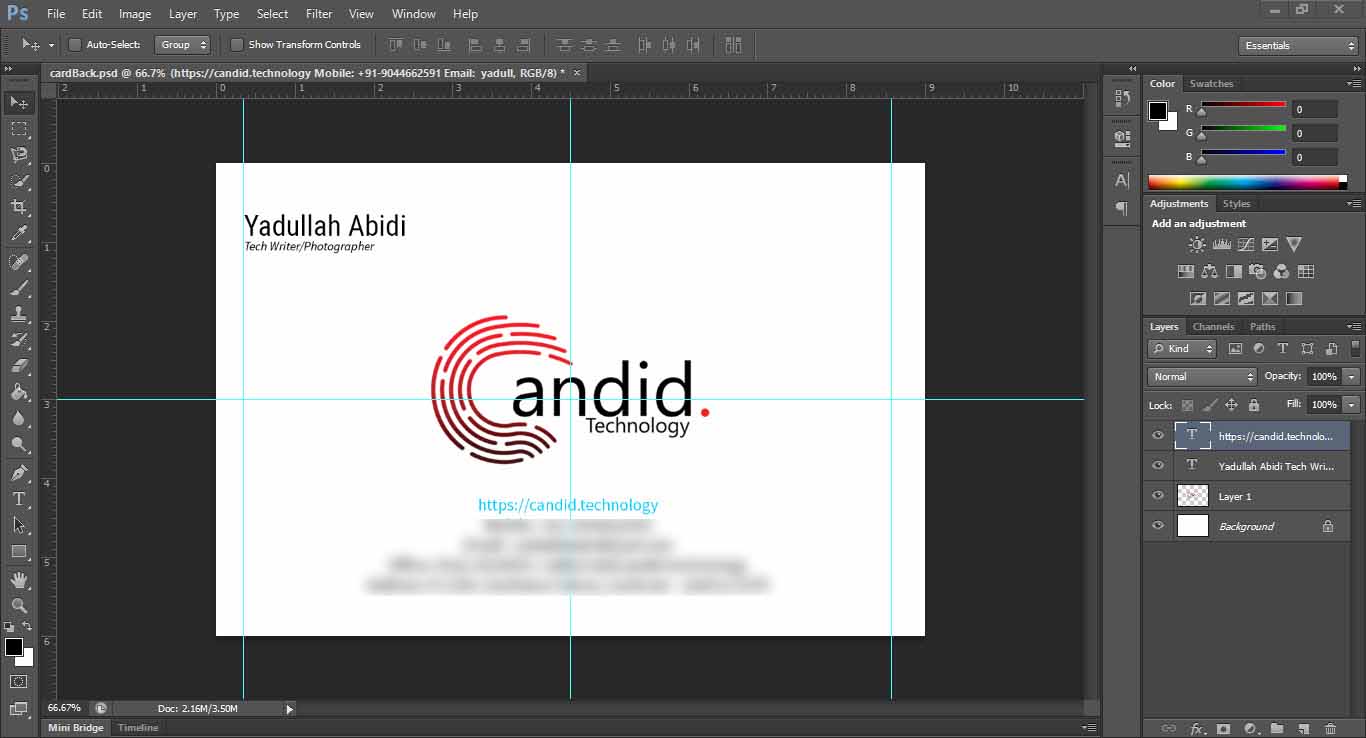Select the Background layer name

point(1246,526)
